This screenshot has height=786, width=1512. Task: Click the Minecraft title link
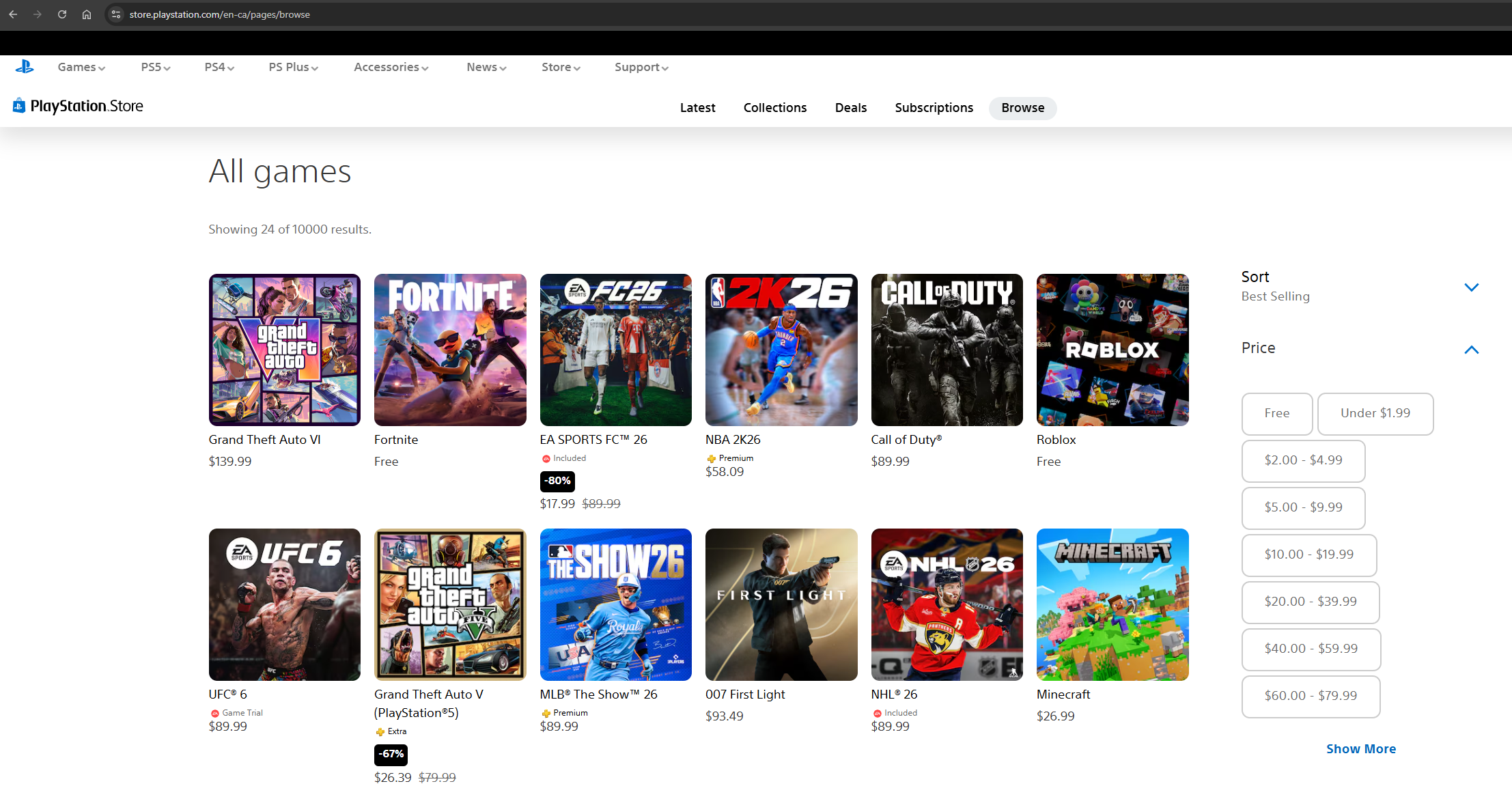tap(1063, 694)
